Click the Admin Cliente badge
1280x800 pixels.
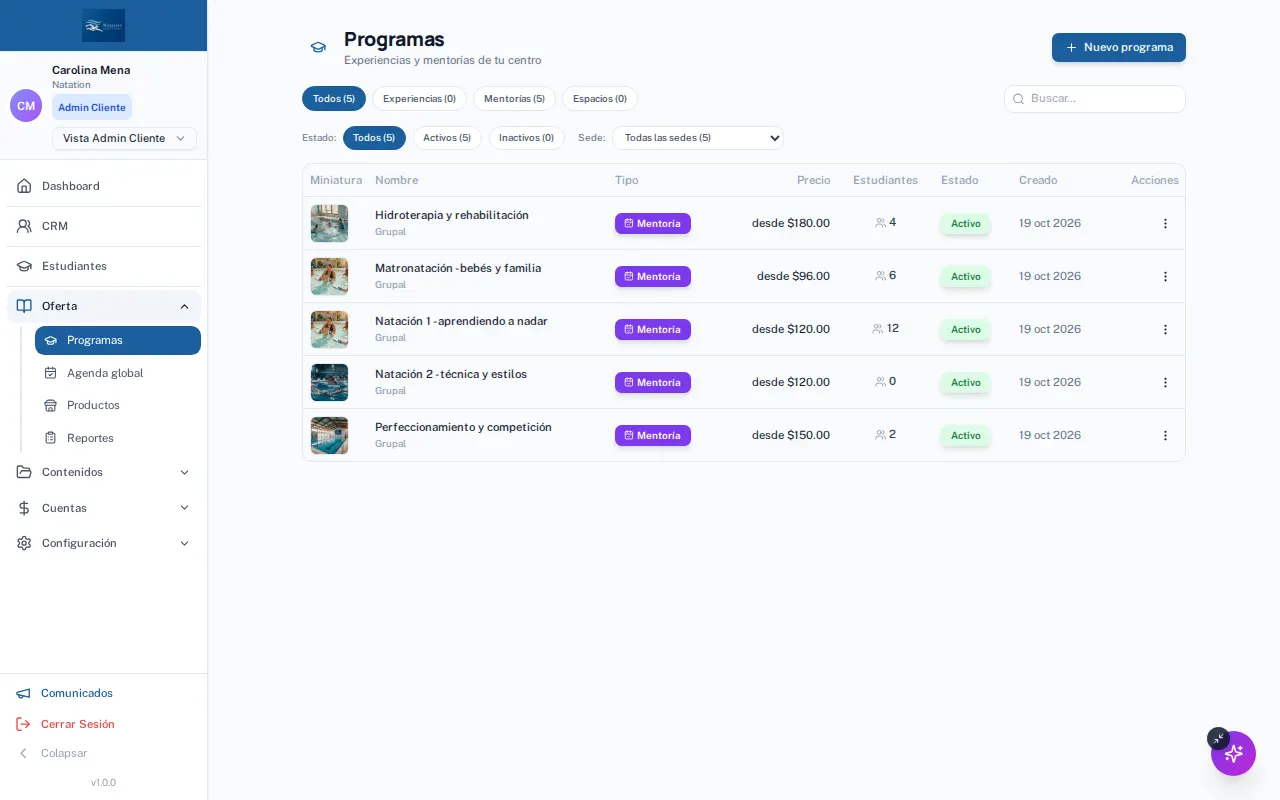(92, 107)
